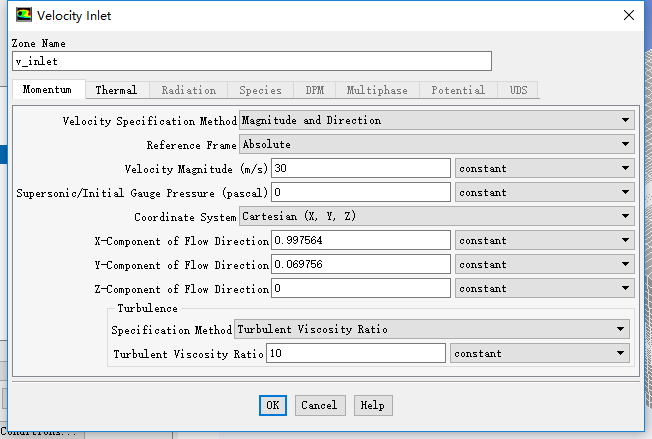The width and height of the screenshot is (652, 439).
Task: Focus Supersonic/Initial Gauge Pressure field
Action: [x=360, y=193]
